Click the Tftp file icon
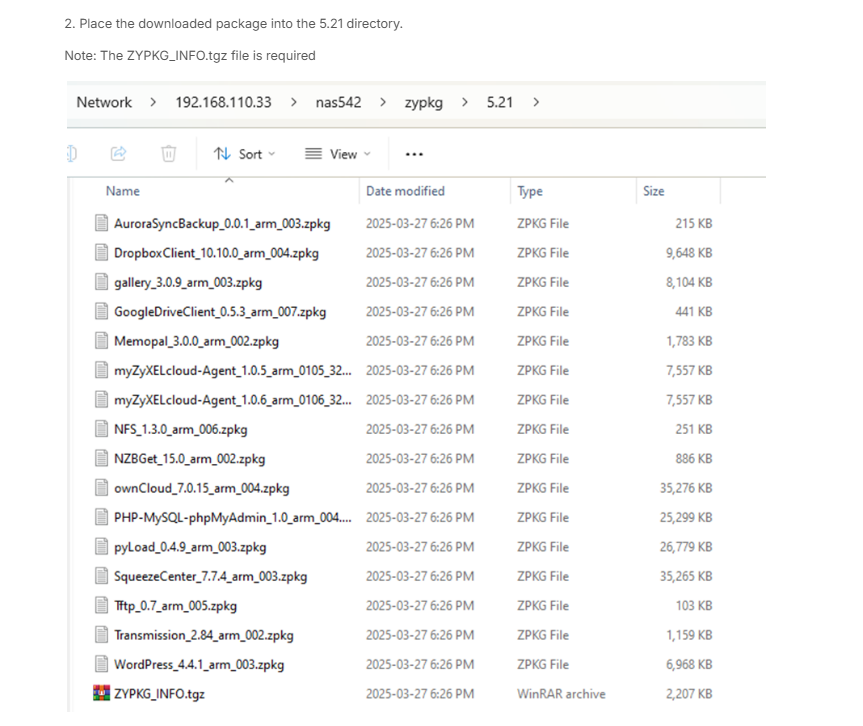The height and width of the screenshot is (726, 863). pos(101,605)
